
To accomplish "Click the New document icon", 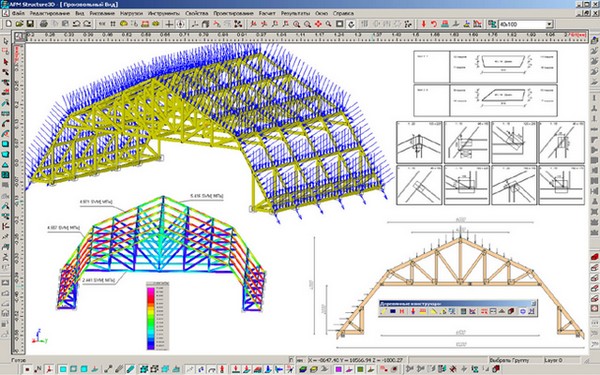I will point(8,24).
